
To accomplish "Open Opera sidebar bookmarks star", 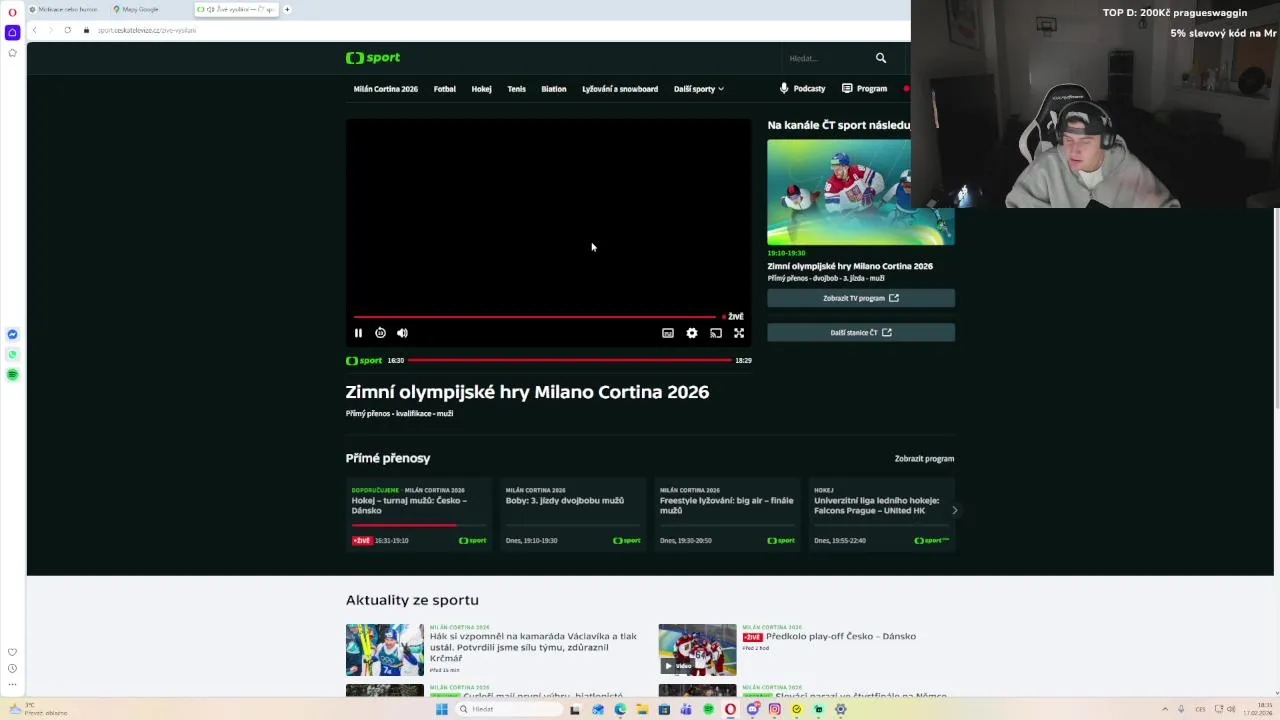I will 12,52.
